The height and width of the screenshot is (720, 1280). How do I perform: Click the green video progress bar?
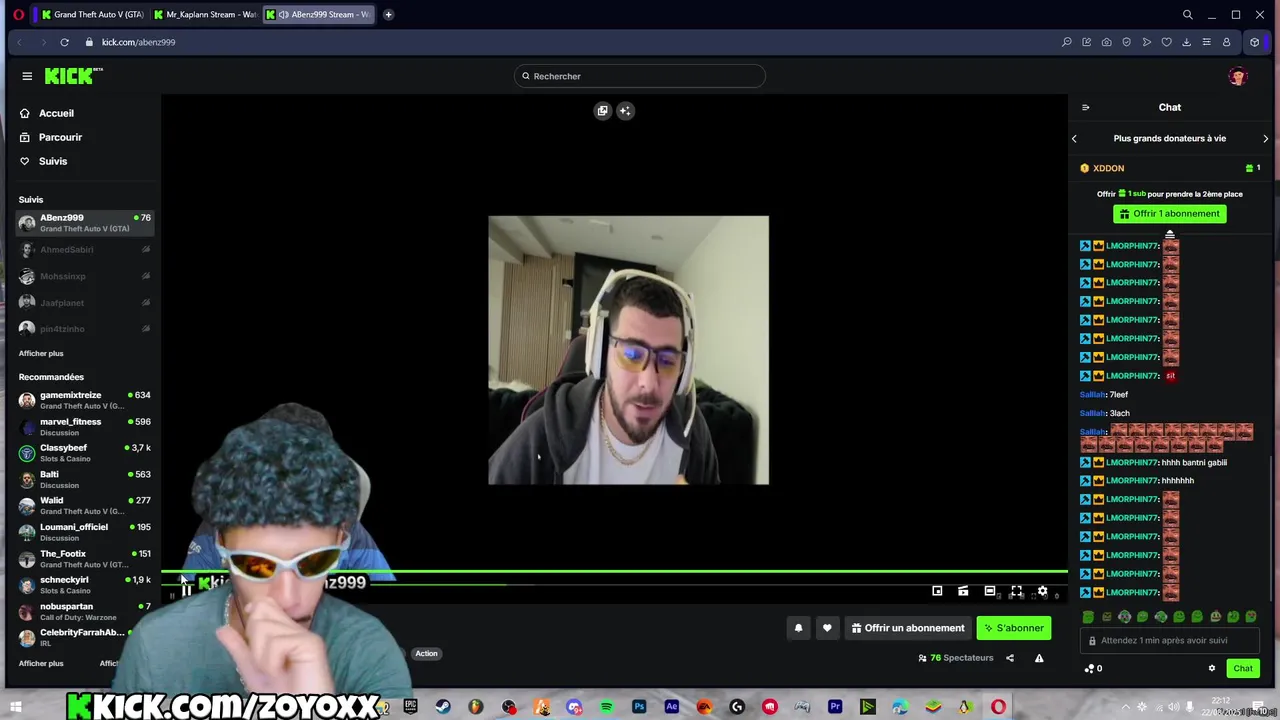(x=614, y=573)
